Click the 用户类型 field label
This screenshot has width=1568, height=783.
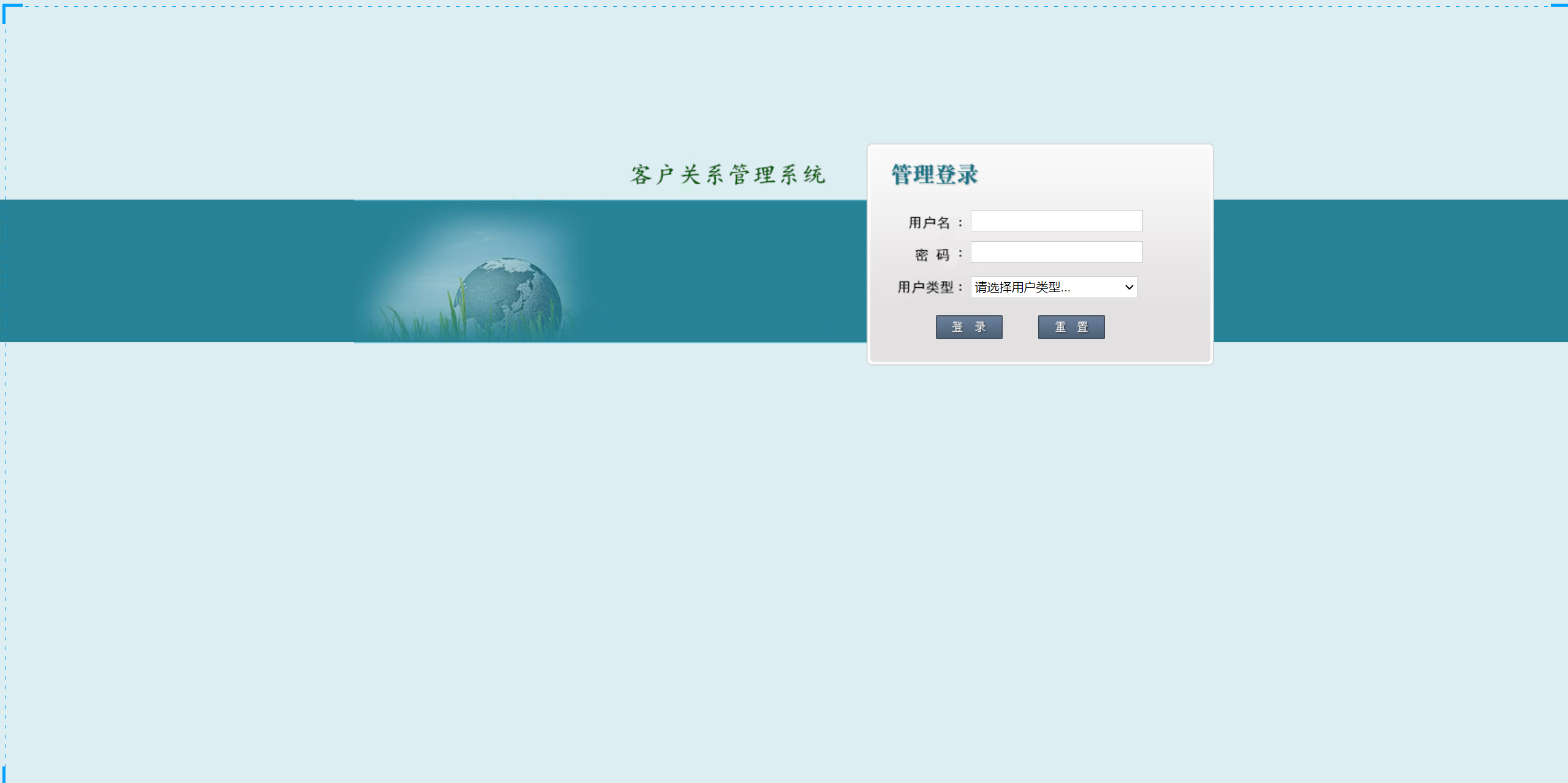pos(924,287)
